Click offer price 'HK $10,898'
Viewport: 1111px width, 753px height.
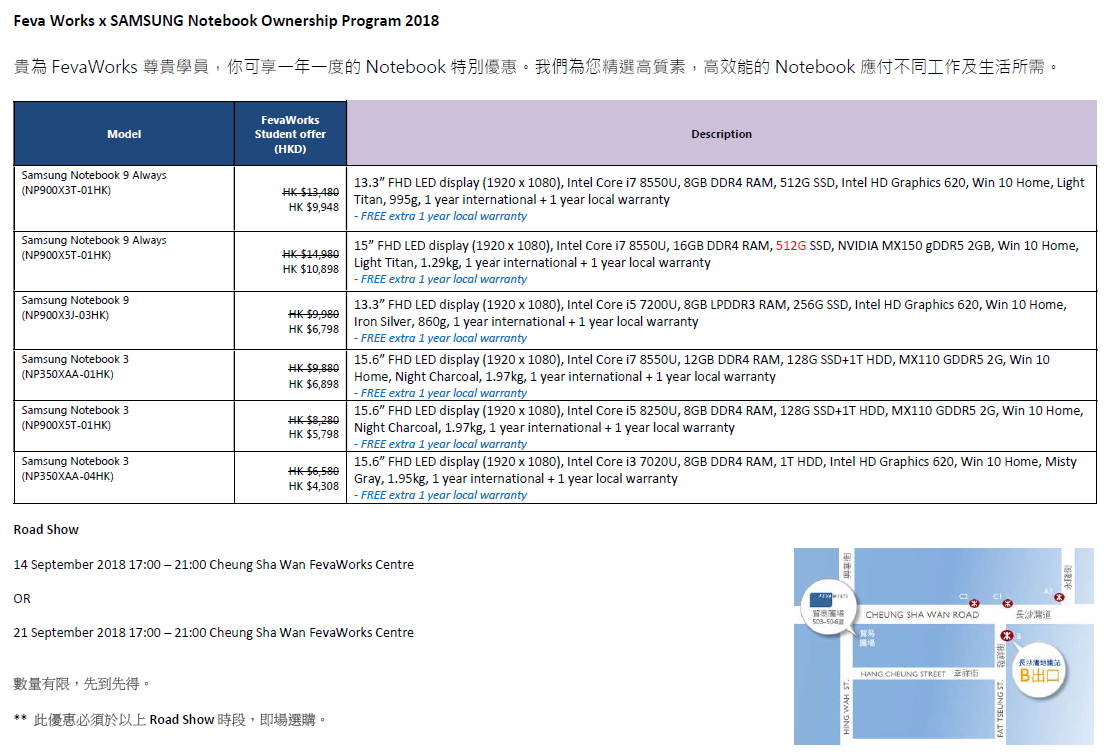[310, 269]
